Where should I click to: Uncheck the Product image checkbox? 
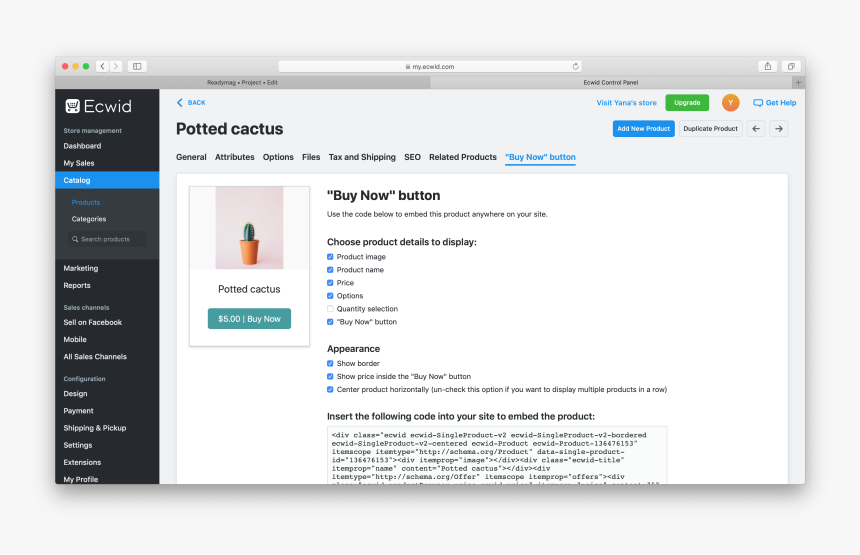click(330, 257)
